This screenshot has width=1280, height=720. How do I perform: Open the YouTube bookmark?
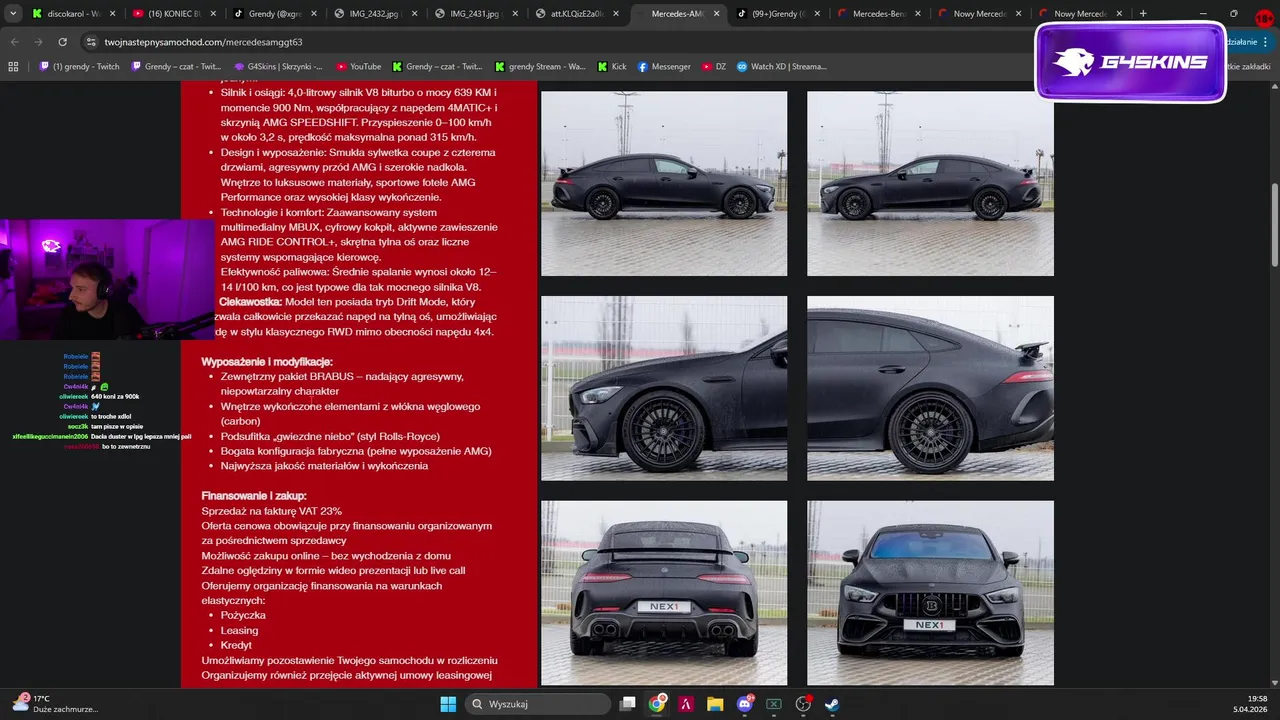point(358,66)
